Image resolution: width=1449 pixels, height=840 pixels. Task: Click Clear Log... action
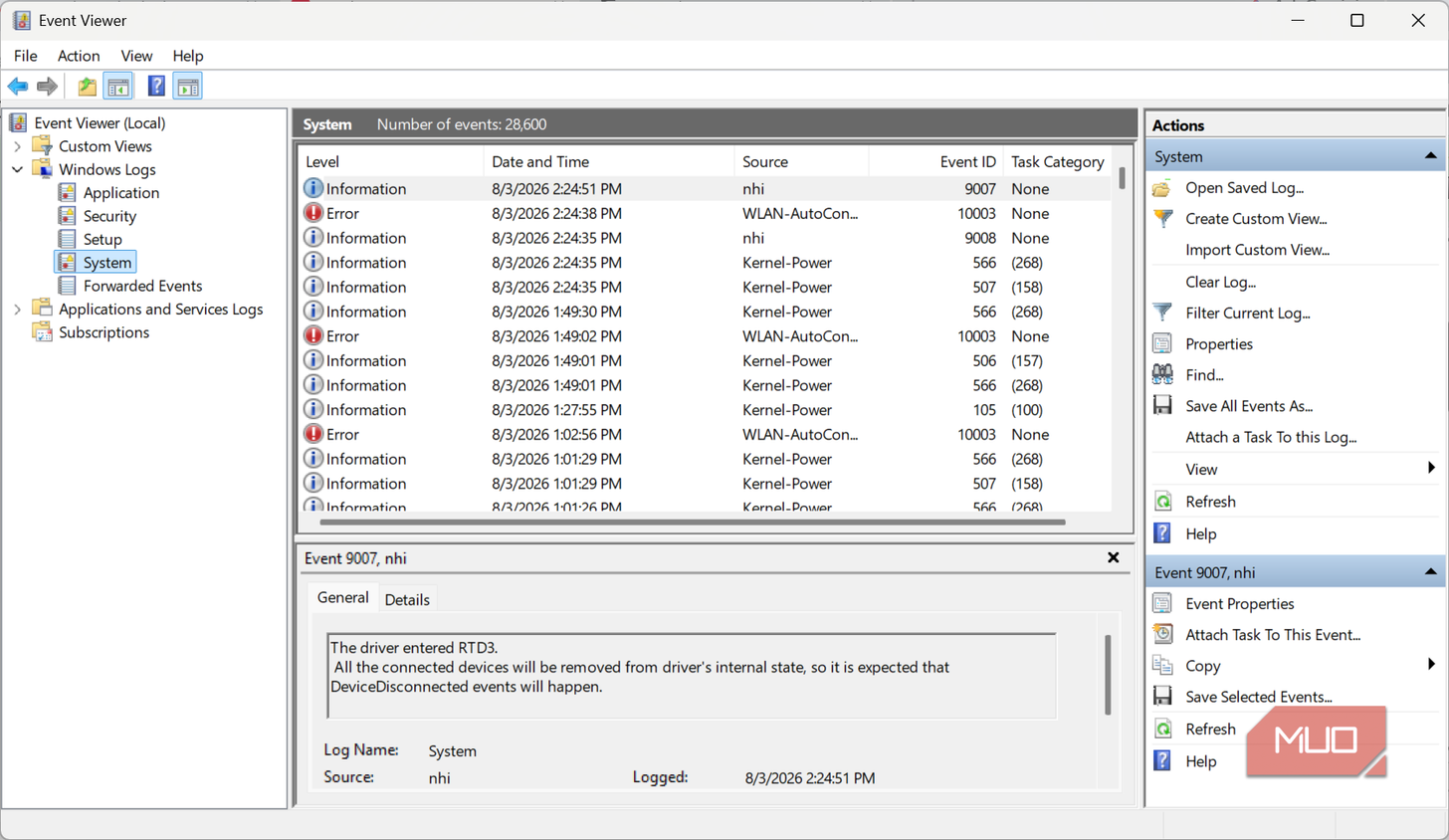coord(1220,282)
